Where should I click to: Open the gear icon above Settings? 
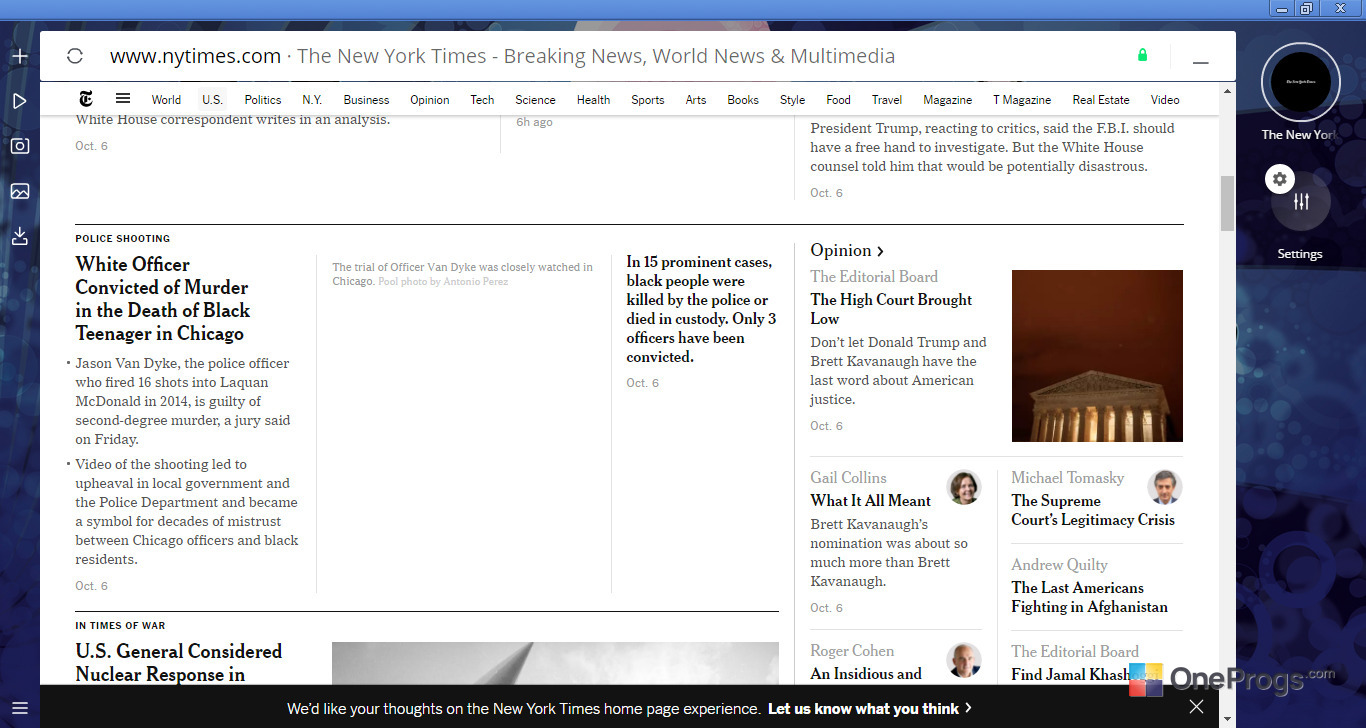(x=1280, y=179)
